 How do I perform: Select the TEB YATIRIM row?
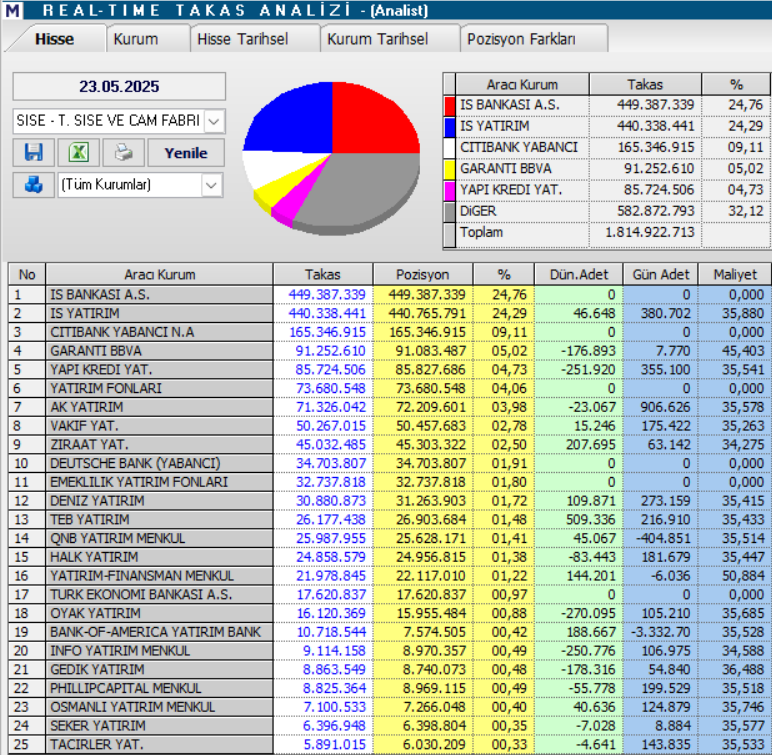click(389, 520)
